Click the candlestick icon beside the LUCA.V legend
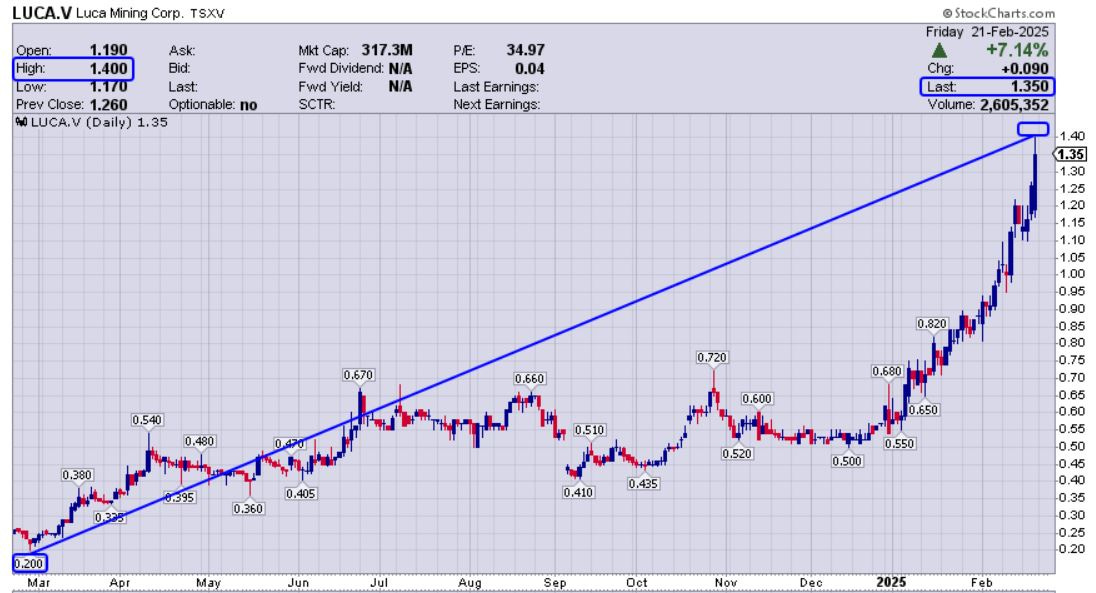1096x593 pixels. click(x=21, y=122)
